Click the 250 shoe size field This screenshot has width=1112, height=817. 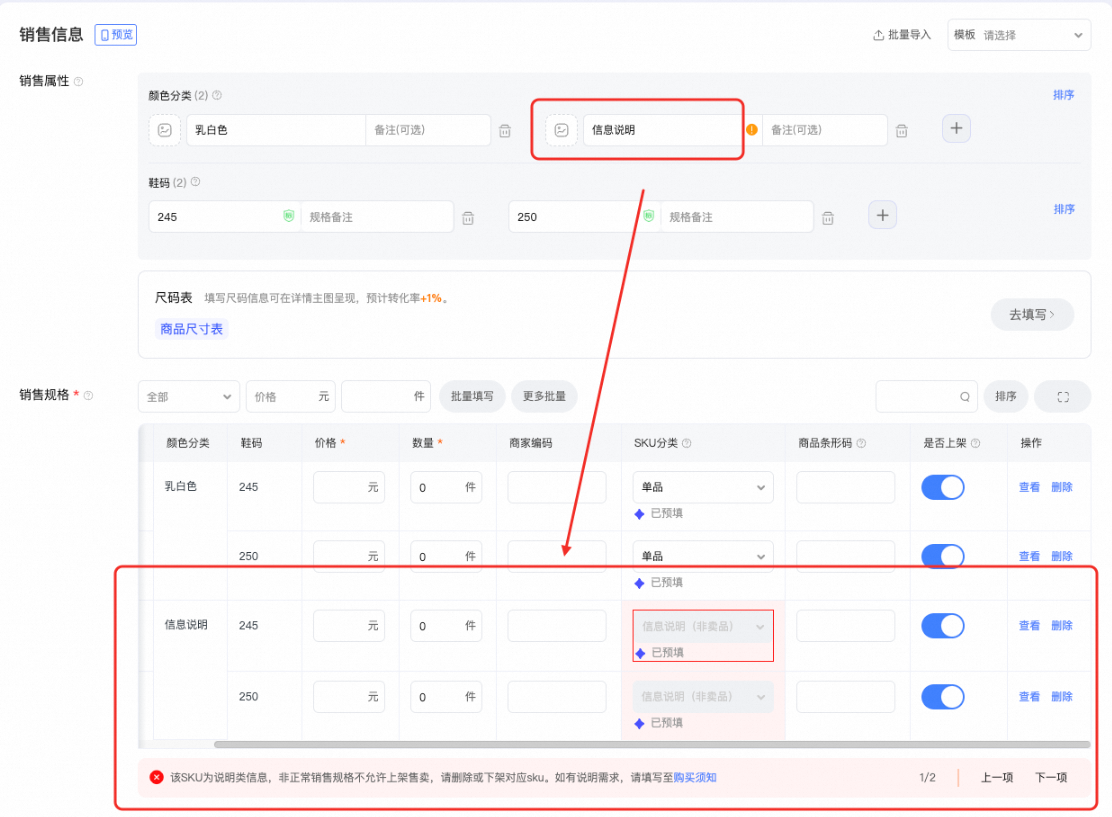584,216
